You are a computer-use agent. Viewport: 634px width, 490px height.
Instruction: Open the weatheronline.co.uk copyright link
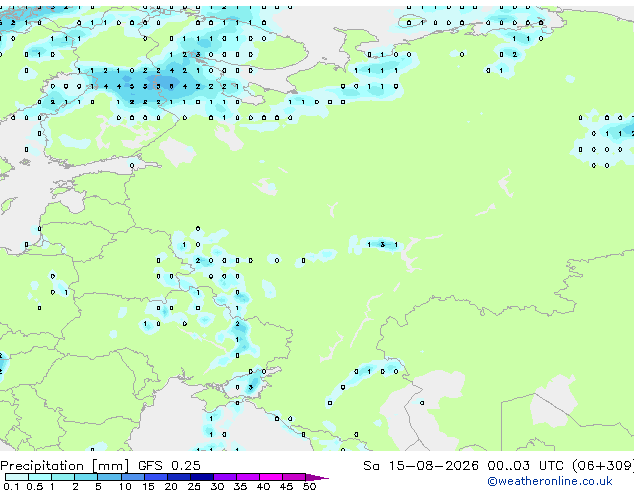pyautogui.click(x=549, y=481)
